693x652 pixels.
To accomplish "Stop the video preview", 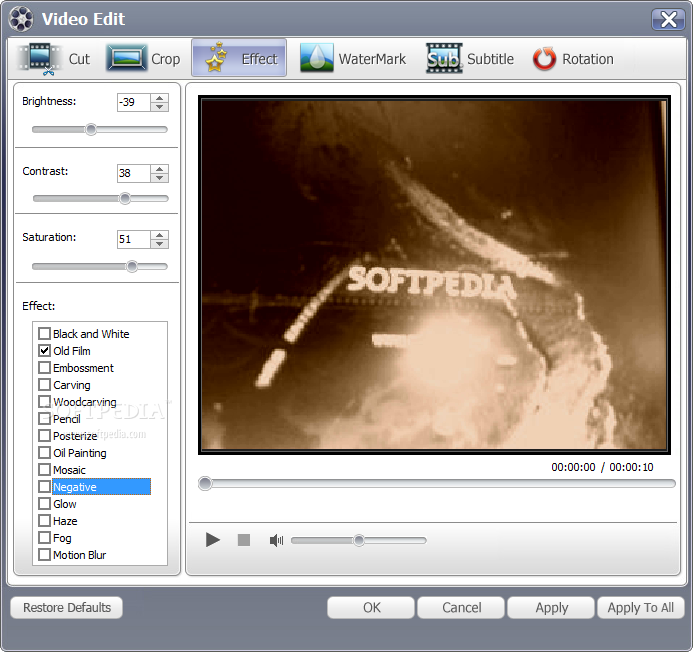I will coord(244,540).
